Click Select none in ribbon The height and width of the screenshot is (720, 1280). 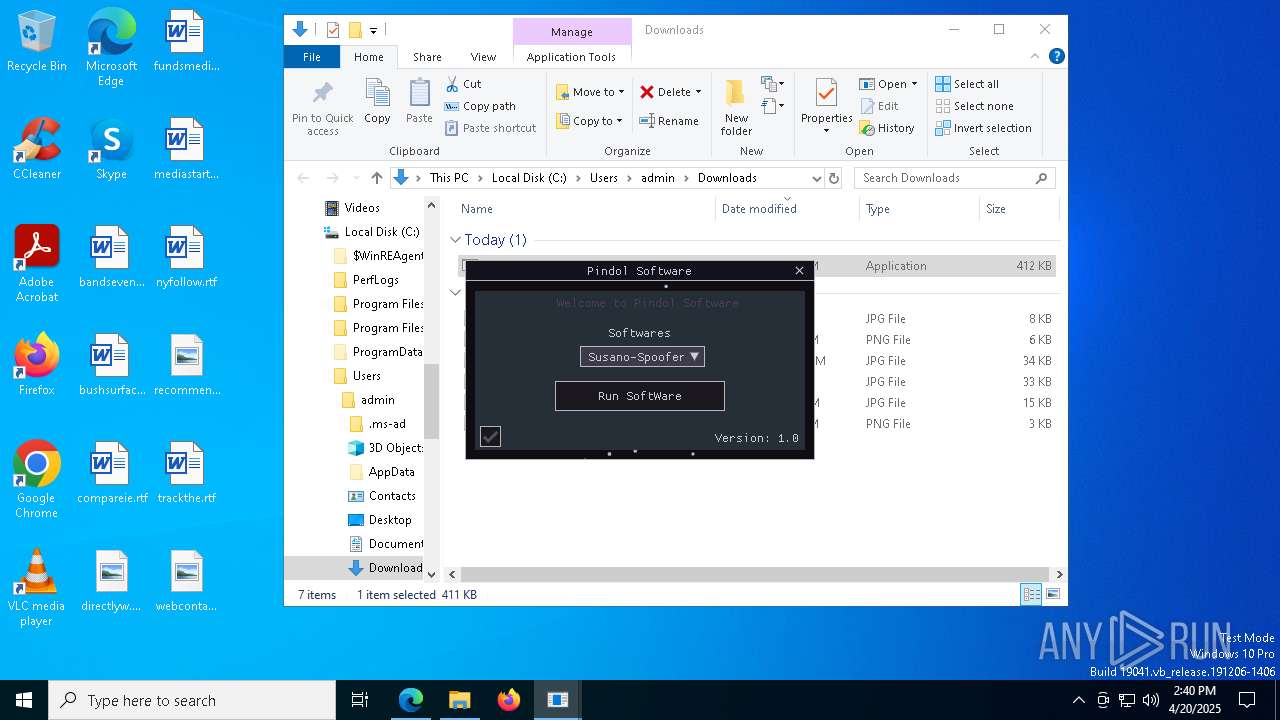(x=975, y=106)
